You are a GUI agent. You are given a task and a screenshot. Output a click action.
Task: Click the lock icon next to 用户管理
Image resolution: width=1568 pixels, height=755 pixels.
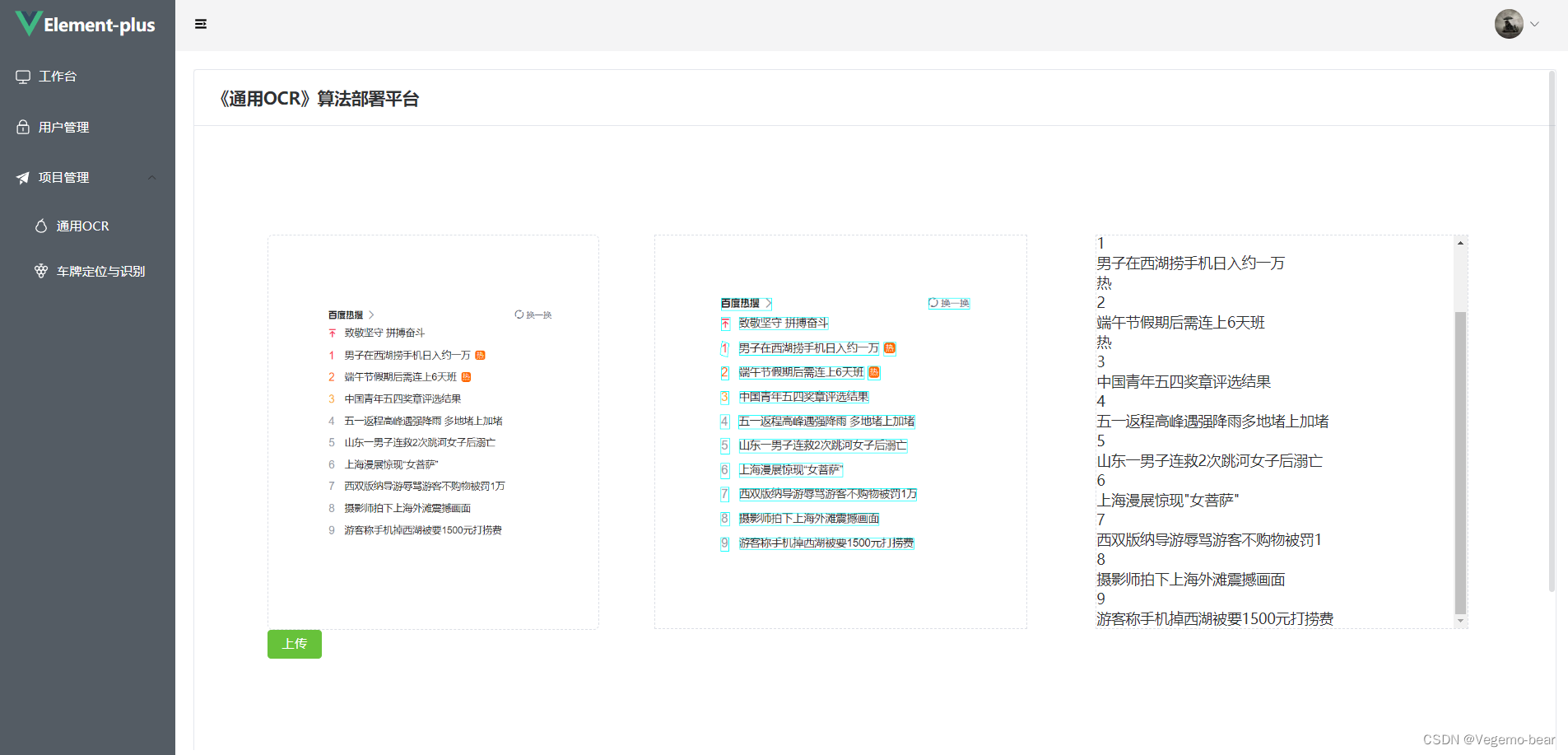[23, 126]
